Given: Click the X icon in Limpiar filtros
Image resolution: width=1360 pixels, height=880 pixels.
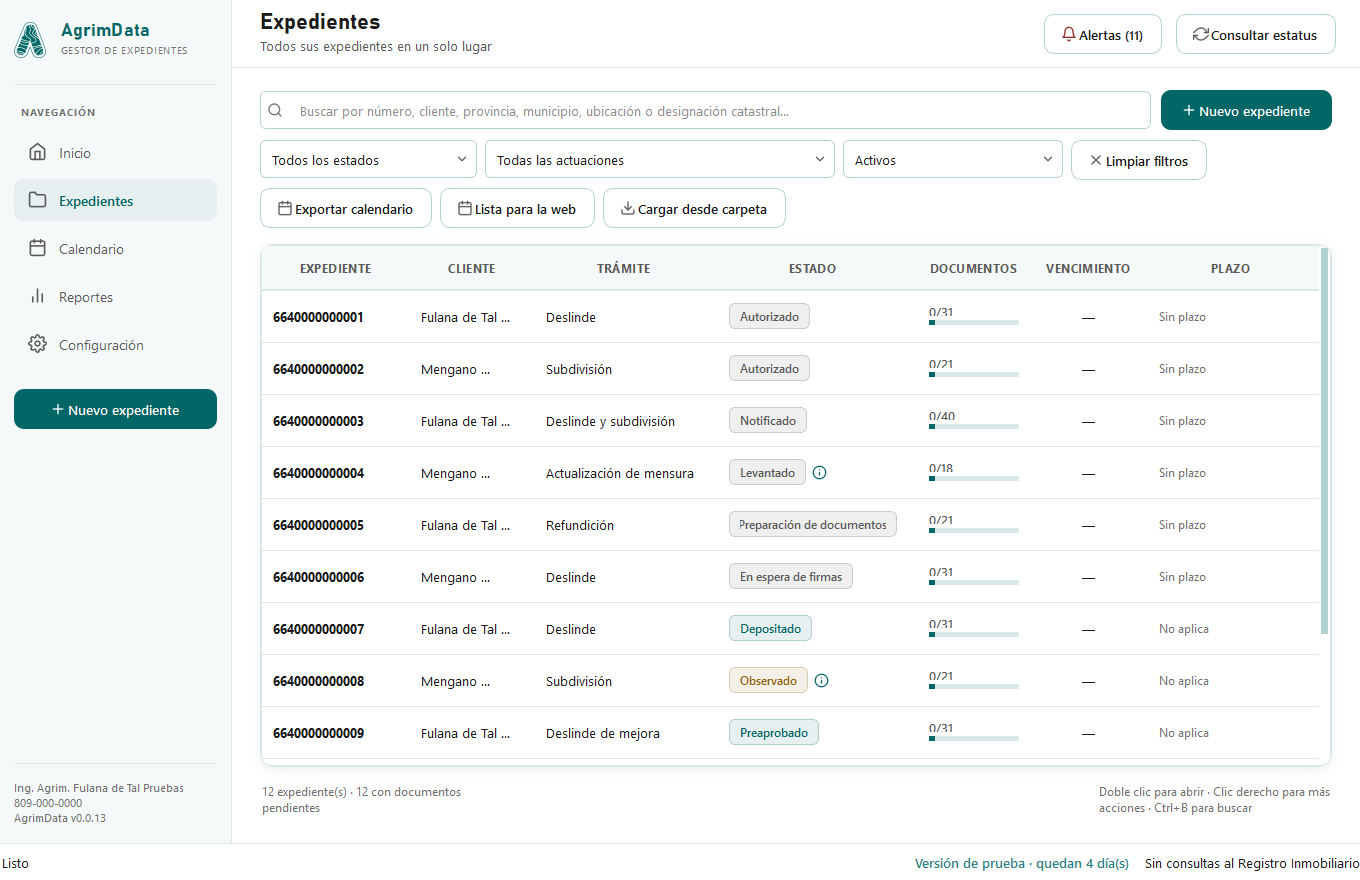Looking at the screenshot, I should [x=1095, y=160].
